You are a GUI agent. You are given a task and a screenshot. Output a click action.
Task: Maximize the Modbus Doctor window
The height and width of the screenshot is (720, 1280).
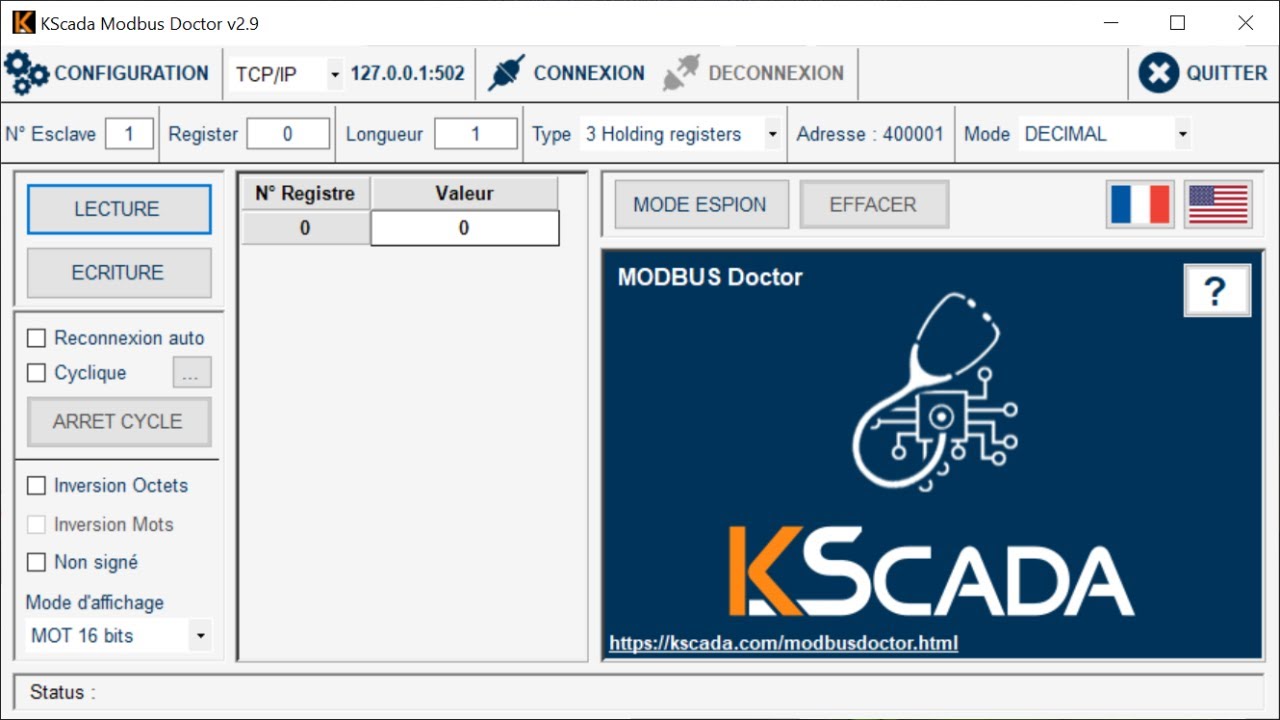point(1178,23)
